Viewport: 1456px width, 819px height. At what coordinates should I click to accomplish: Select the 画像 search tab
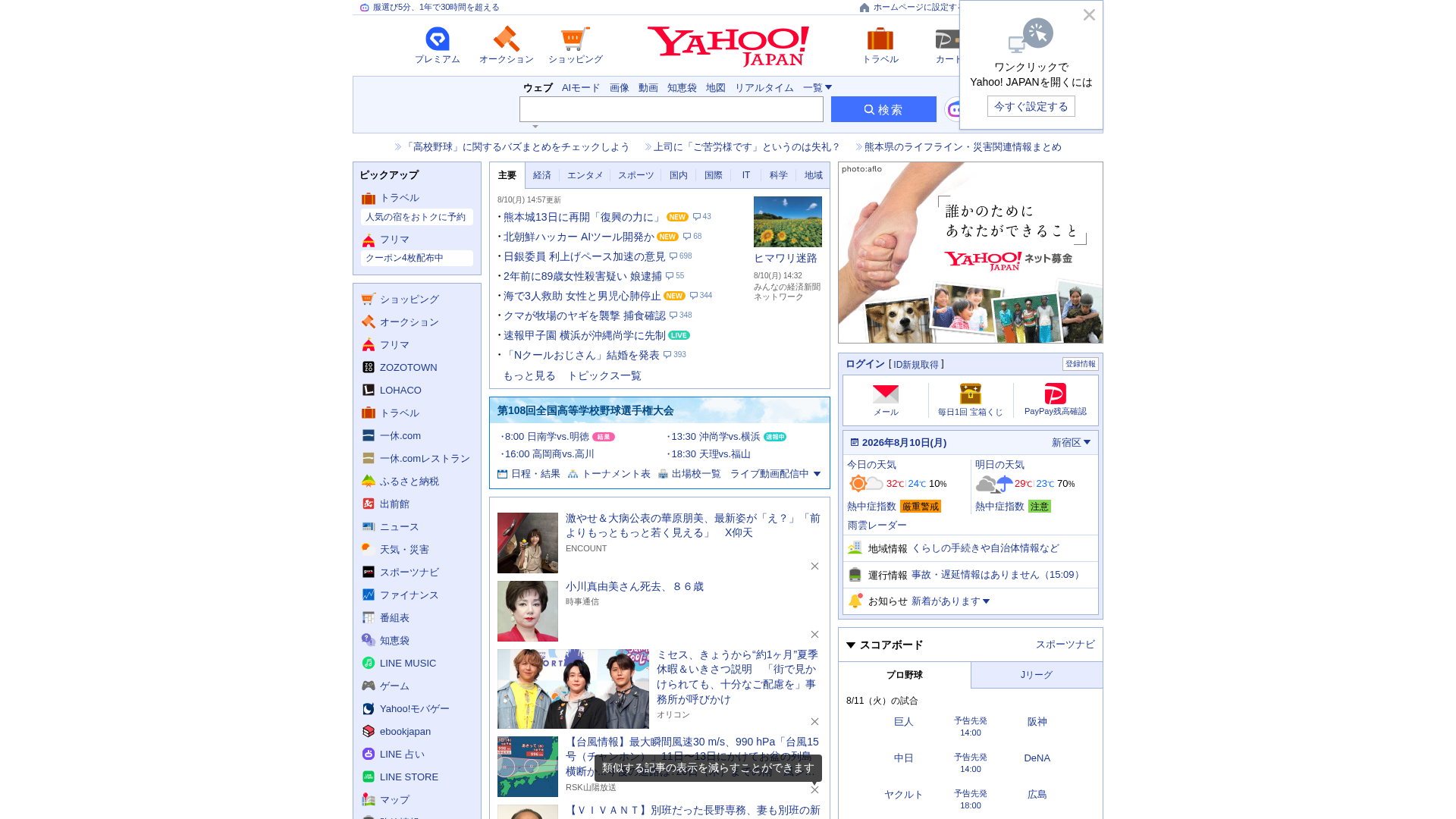click(x=620, y=88)
